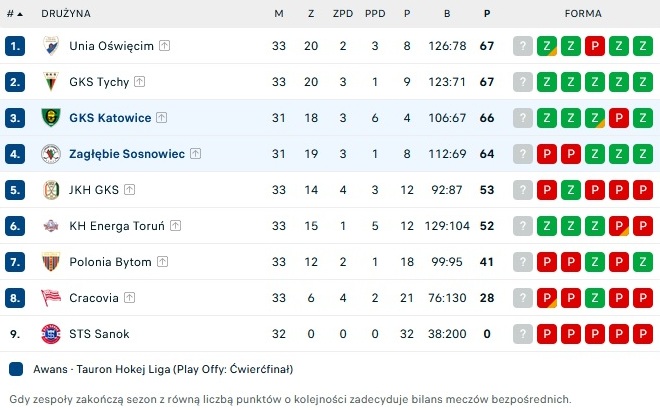Click the Cracovia flag logo
Viewport: 660px width, 410px height.
[x=51, y=298]
